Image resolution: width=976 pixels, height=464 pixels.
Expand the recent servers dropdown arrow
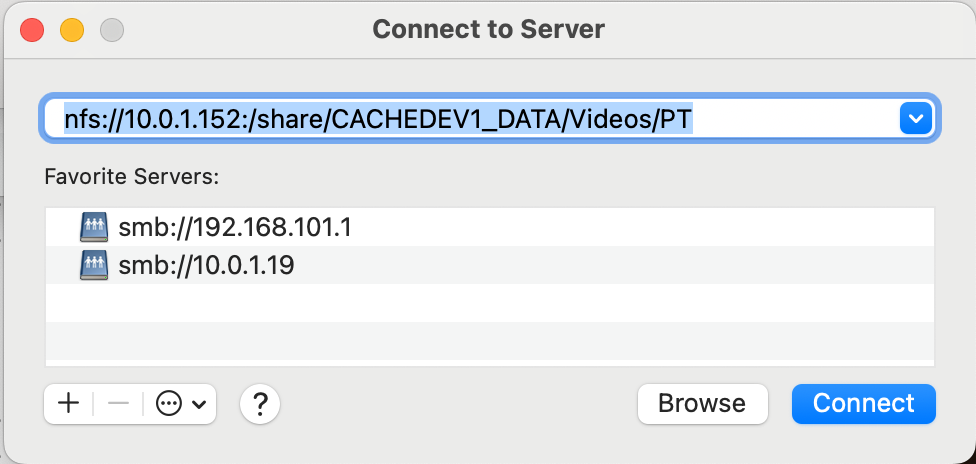coord(915,120)
